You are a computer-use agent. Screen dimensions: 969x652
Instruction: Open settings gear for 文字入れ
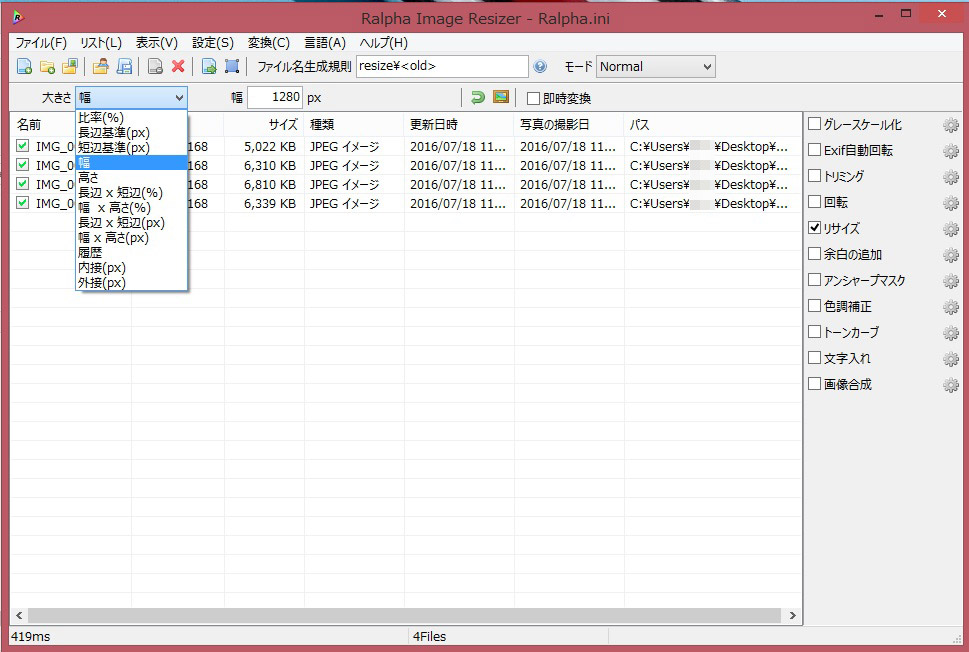coord(950,359)
